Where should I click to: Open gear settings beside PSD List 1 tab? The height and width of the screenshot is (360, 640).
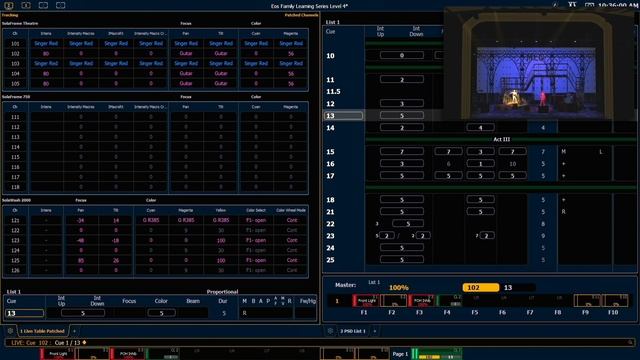click(x=330, y=331)
